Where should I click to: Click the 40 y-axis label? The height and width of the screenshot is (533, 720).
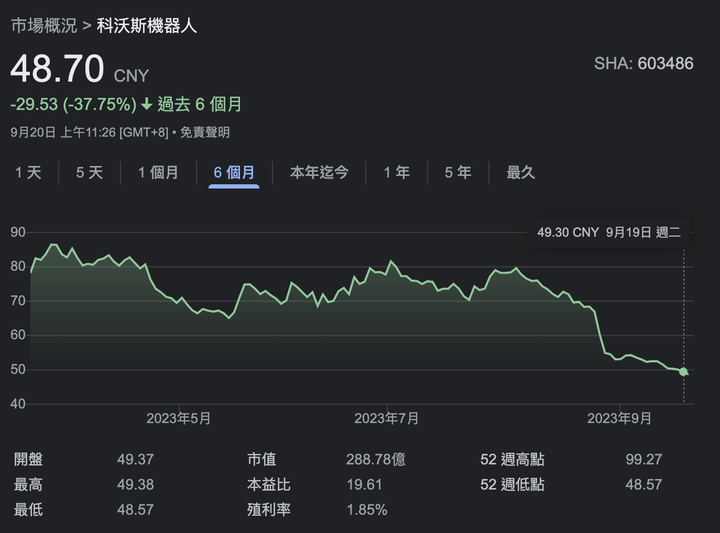[x=18, y=404]
